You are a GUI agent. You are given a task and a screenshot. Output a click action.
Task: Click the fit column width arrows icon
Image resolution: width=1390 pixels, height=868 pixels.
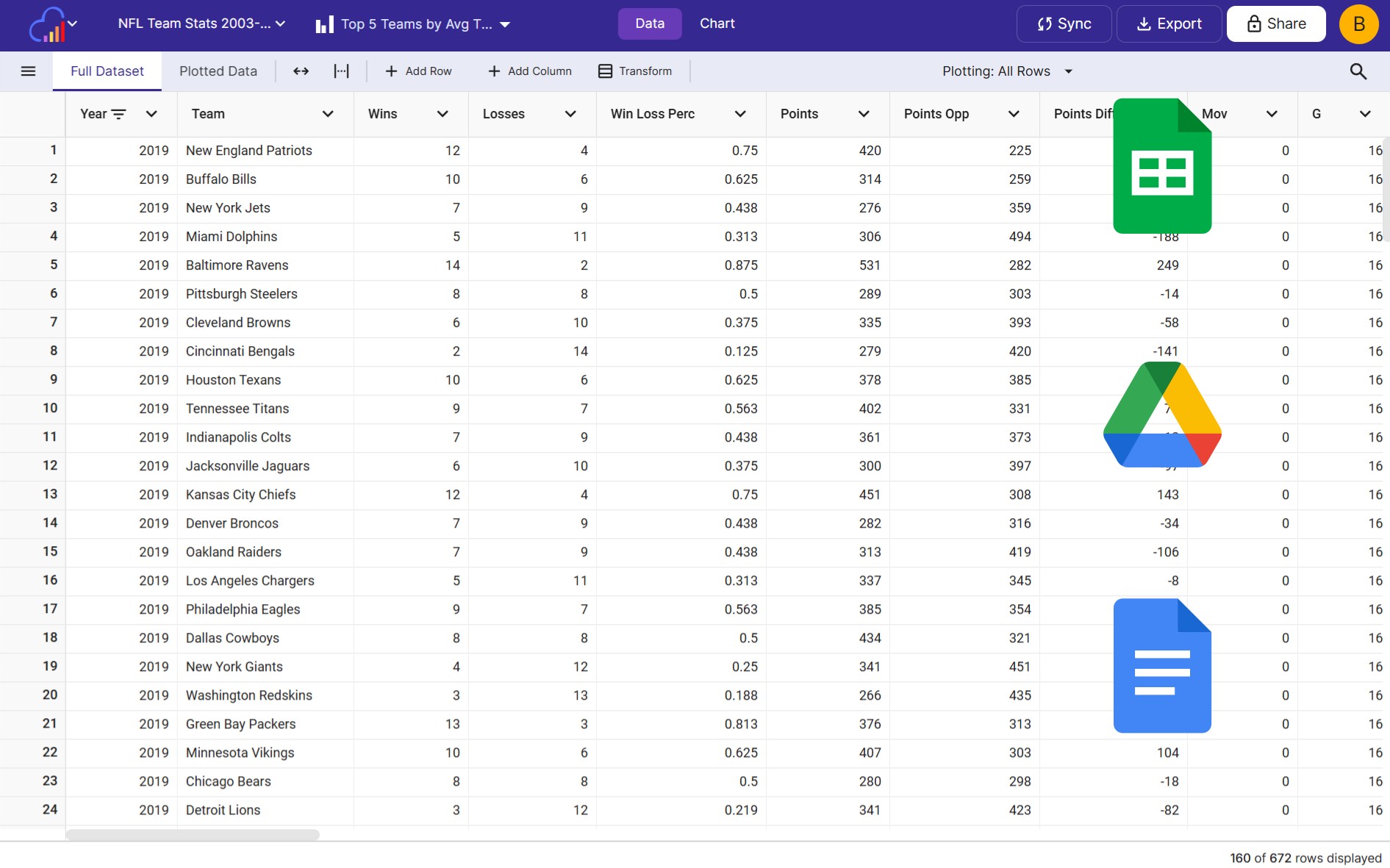tap(301, 71)
